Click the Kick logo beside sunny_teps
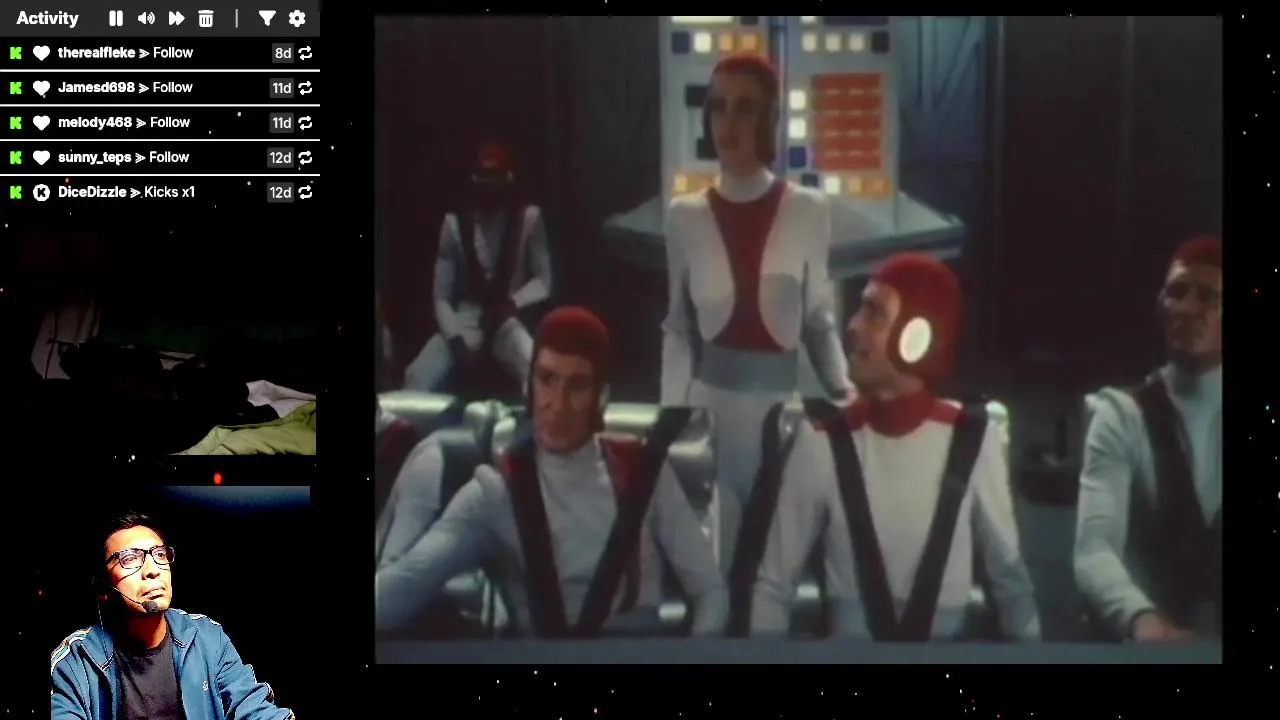This screenshot has width=1280, height=720. tap(16, 158)
